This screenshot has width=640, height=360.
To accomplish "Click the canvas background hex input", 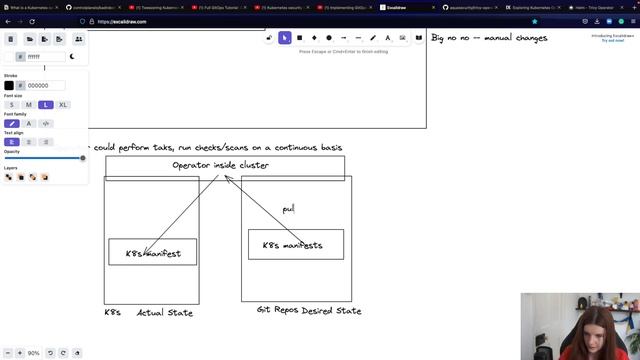I will point(45,57).
